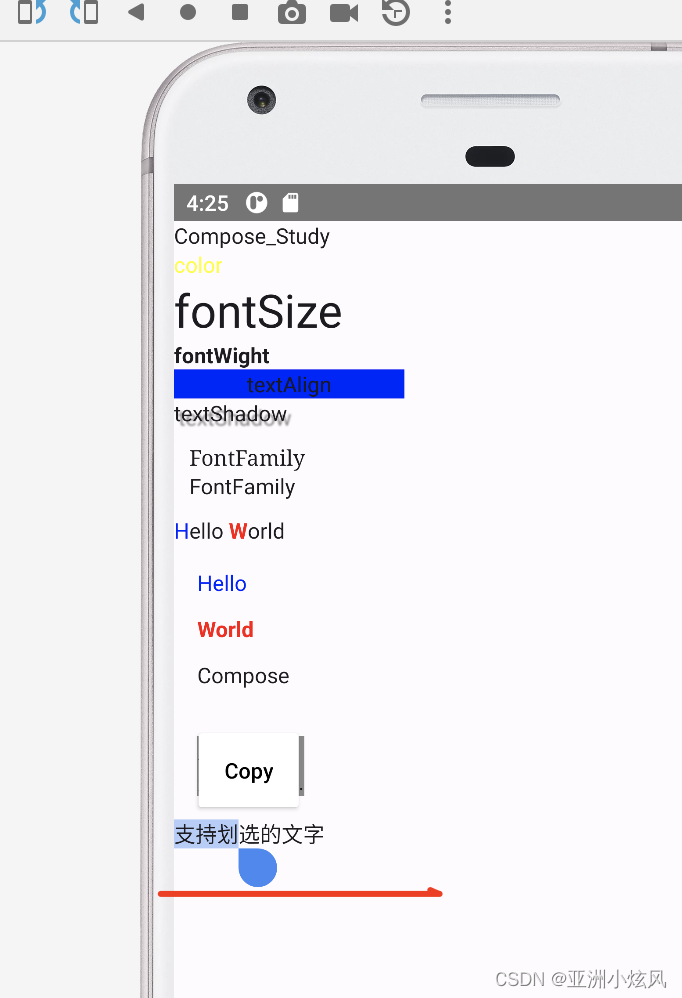Click the 'Compose_Study' title
This screenshot has height=998, width=682.
[252, 237]
